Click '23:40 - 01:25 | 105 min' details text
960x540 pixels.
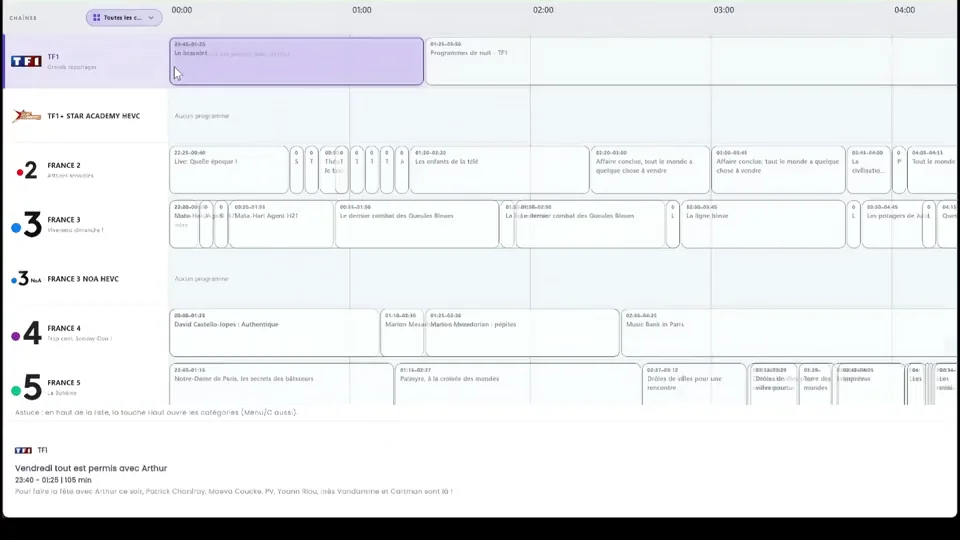[53, 480]
